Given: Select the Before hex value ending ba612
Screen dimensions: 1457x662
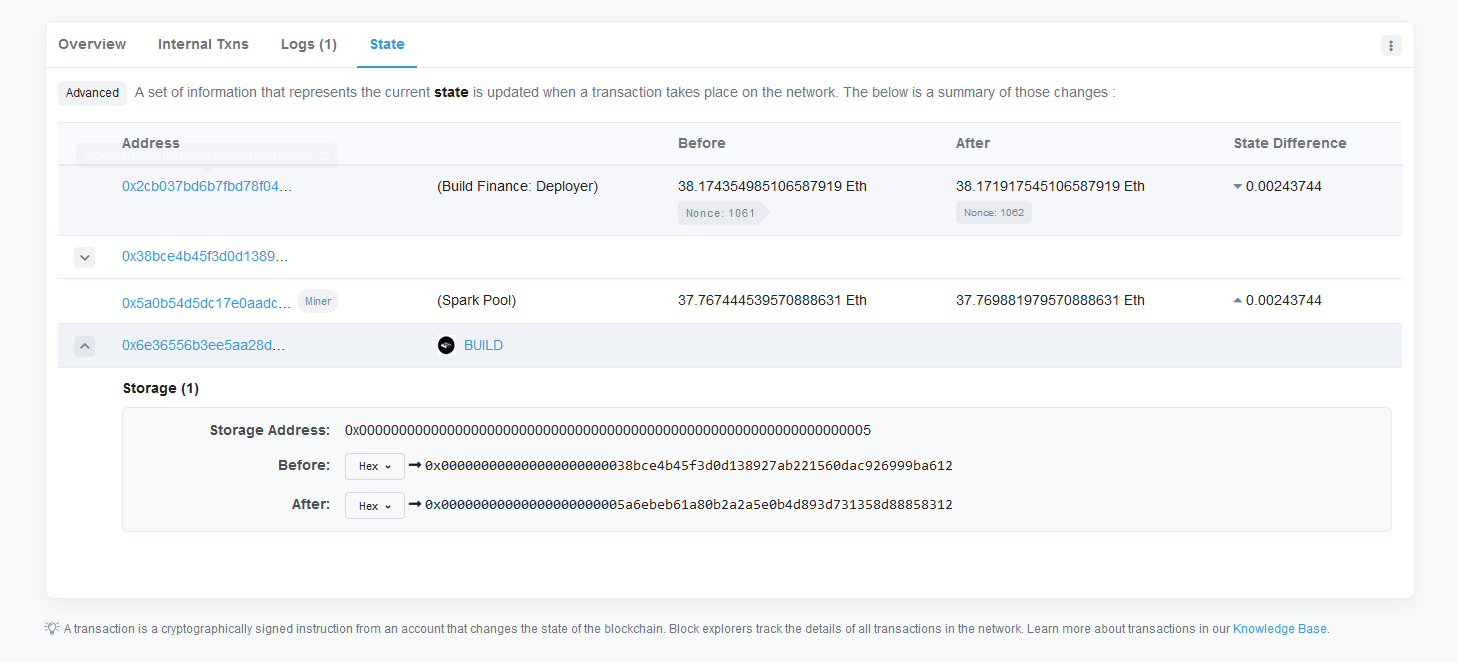Looking at the screenshot, I should coord(689,465).
